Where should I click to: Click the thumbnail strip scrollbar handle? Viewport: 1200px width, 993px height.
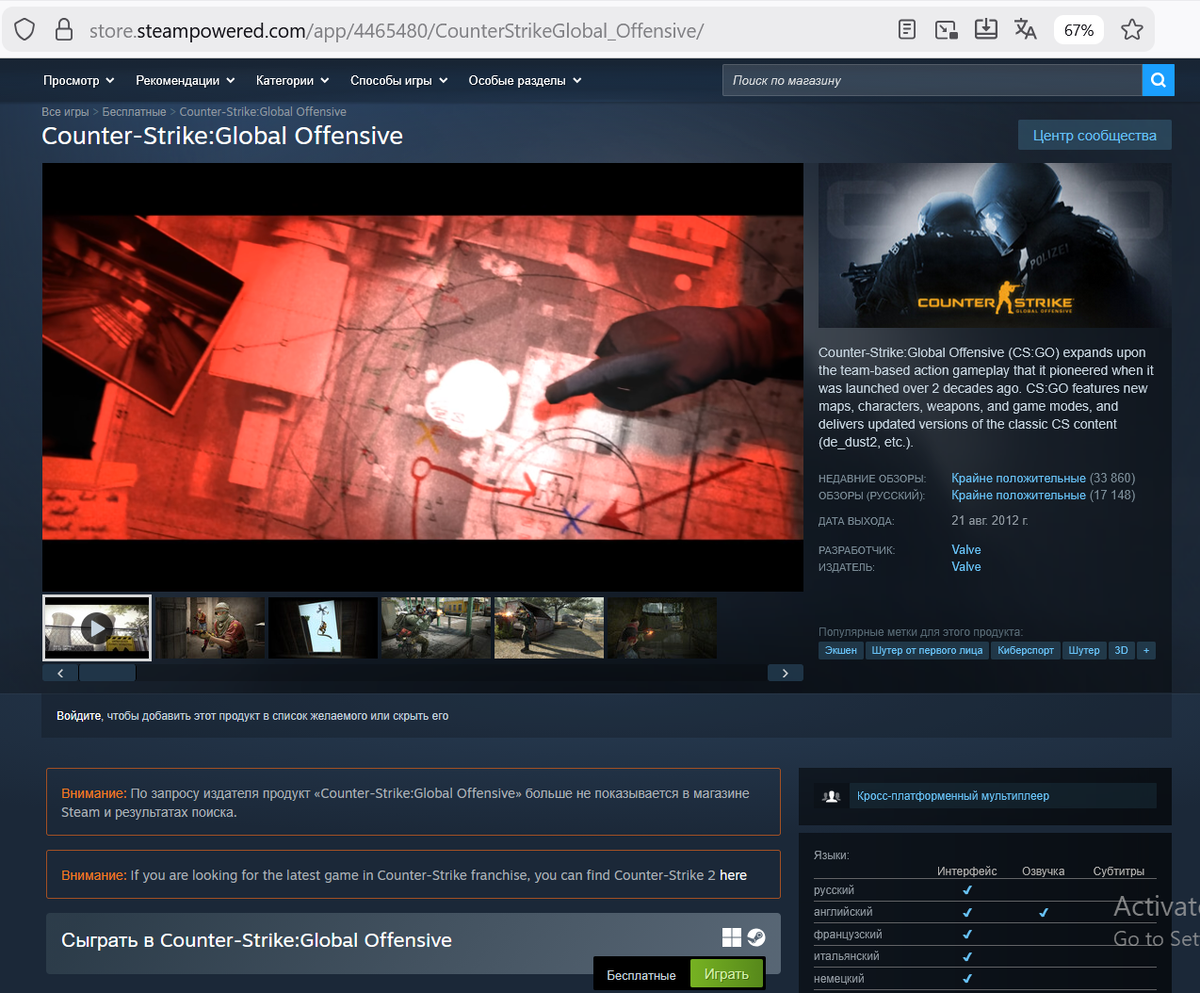(107, 673)
